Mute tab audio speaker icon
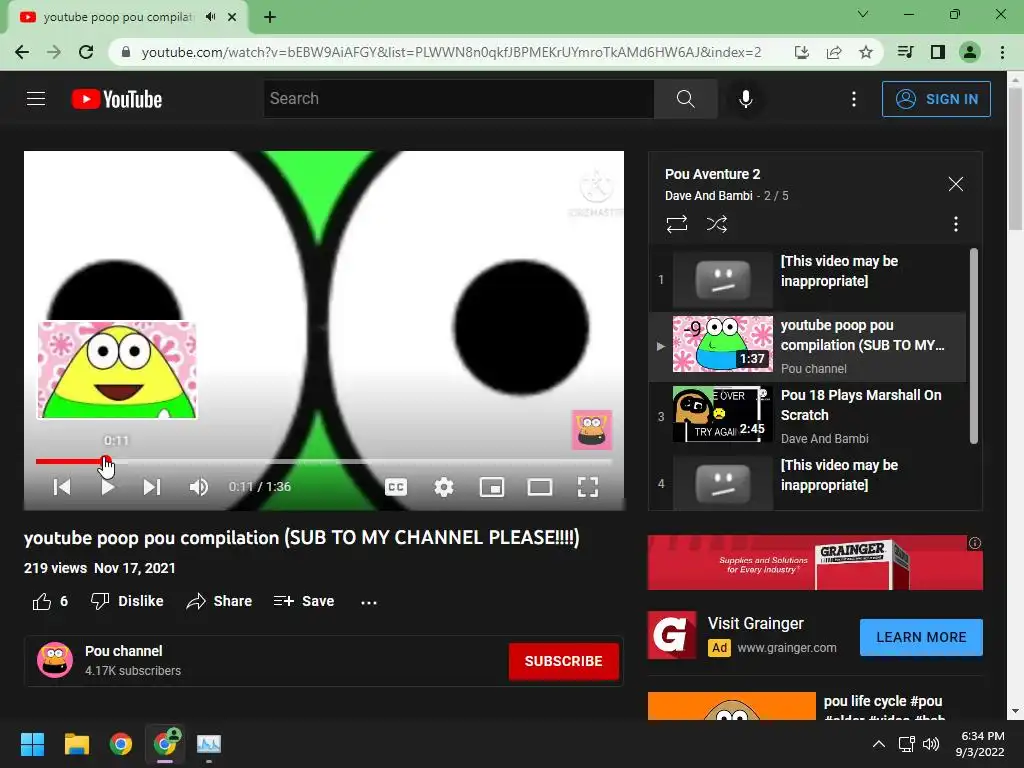Viewport: 1024px width, 768px height. click(x=210, y=17)
